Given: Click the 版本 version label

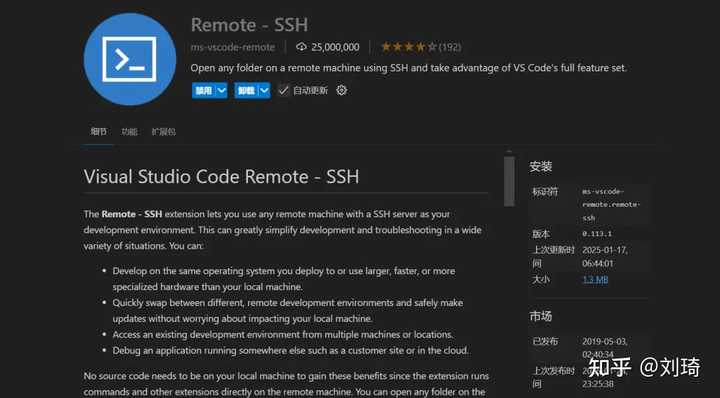Looking at the screenshot, I should 541,234.
